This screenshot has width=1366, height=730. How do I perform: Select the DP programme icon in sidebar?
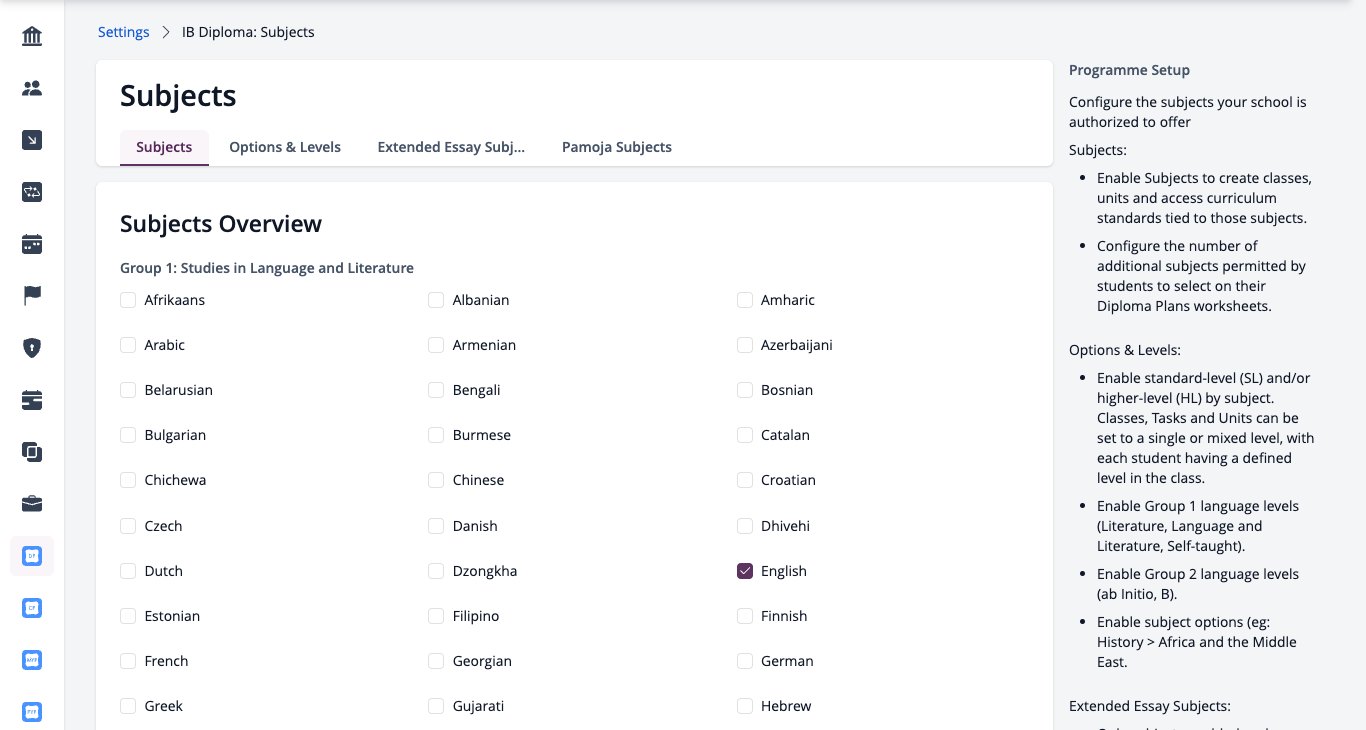[32, 556]
